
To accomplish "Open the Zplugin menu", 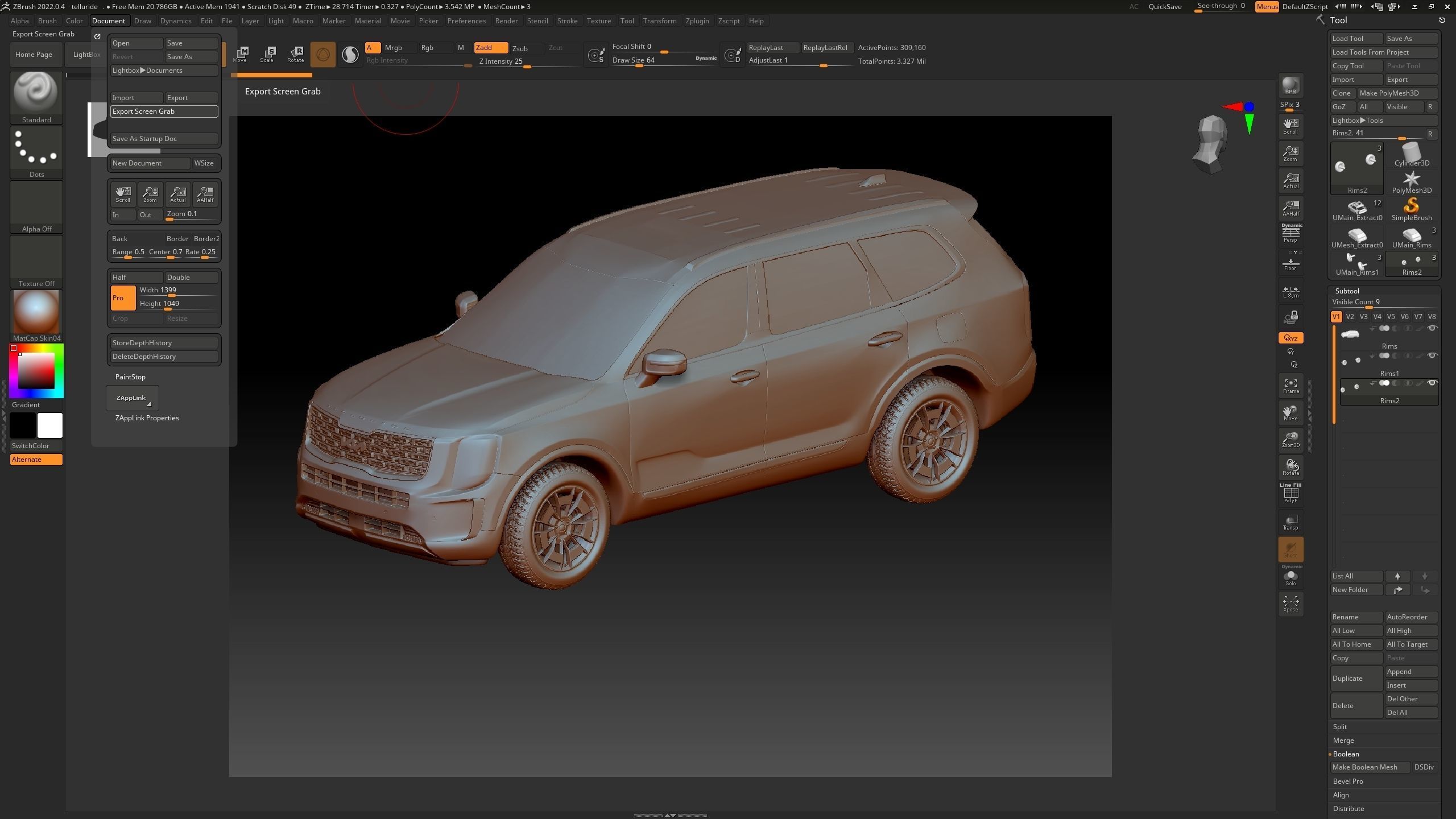I will (697, 20).
